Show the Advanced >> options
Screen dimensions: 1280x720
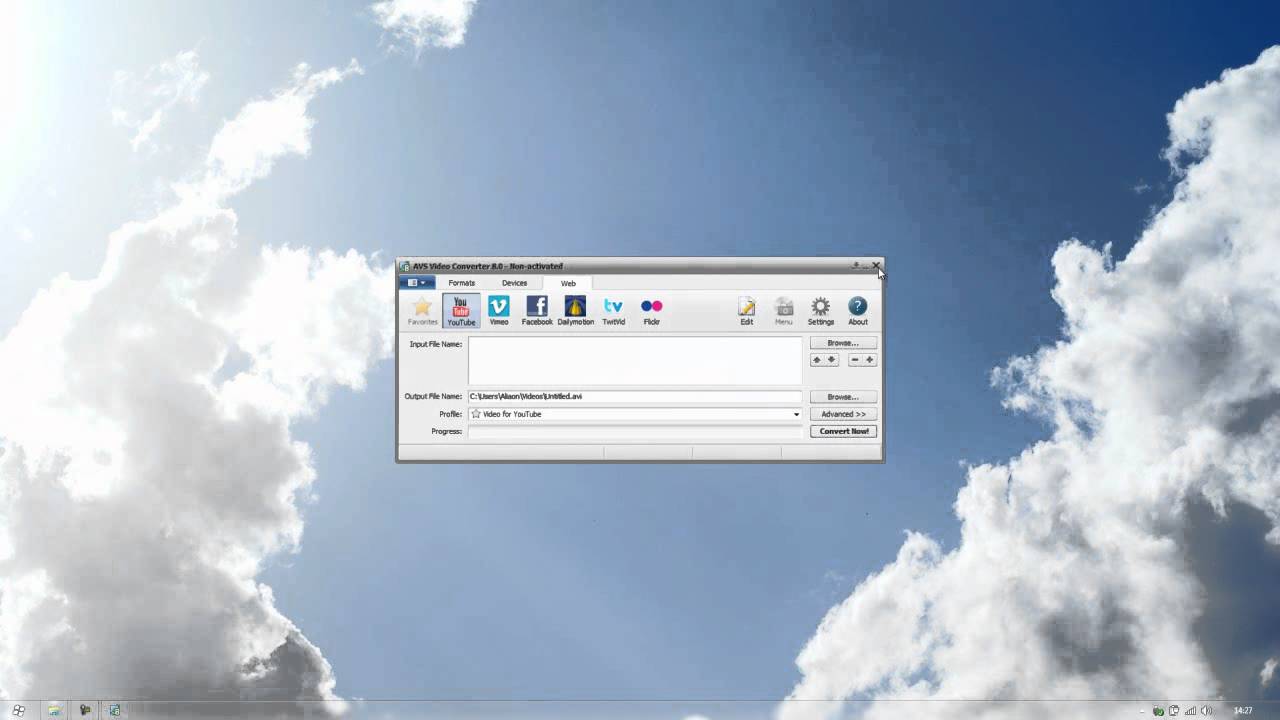[x=843, y=414]
